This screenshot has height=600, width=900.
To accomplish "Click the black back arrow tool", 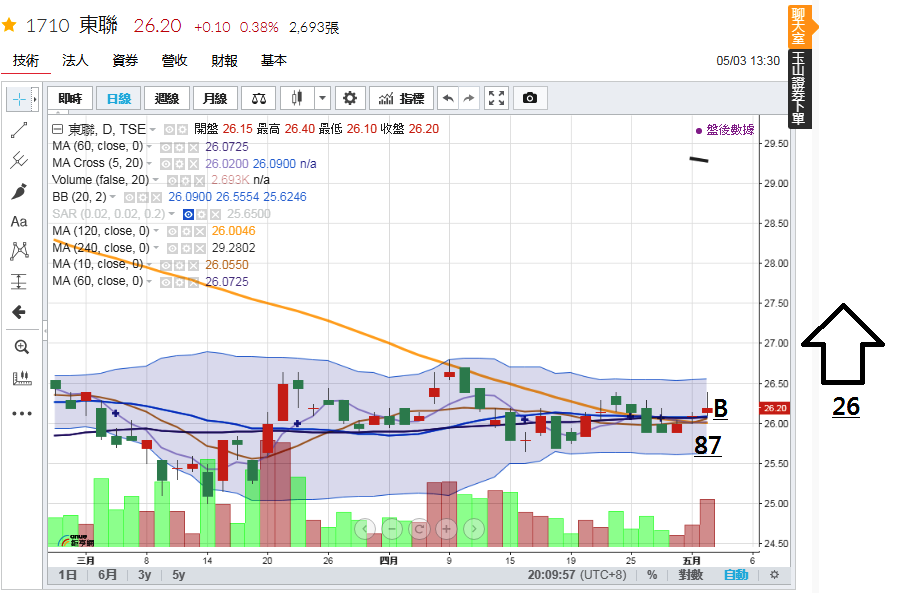I will coord(19,312).
